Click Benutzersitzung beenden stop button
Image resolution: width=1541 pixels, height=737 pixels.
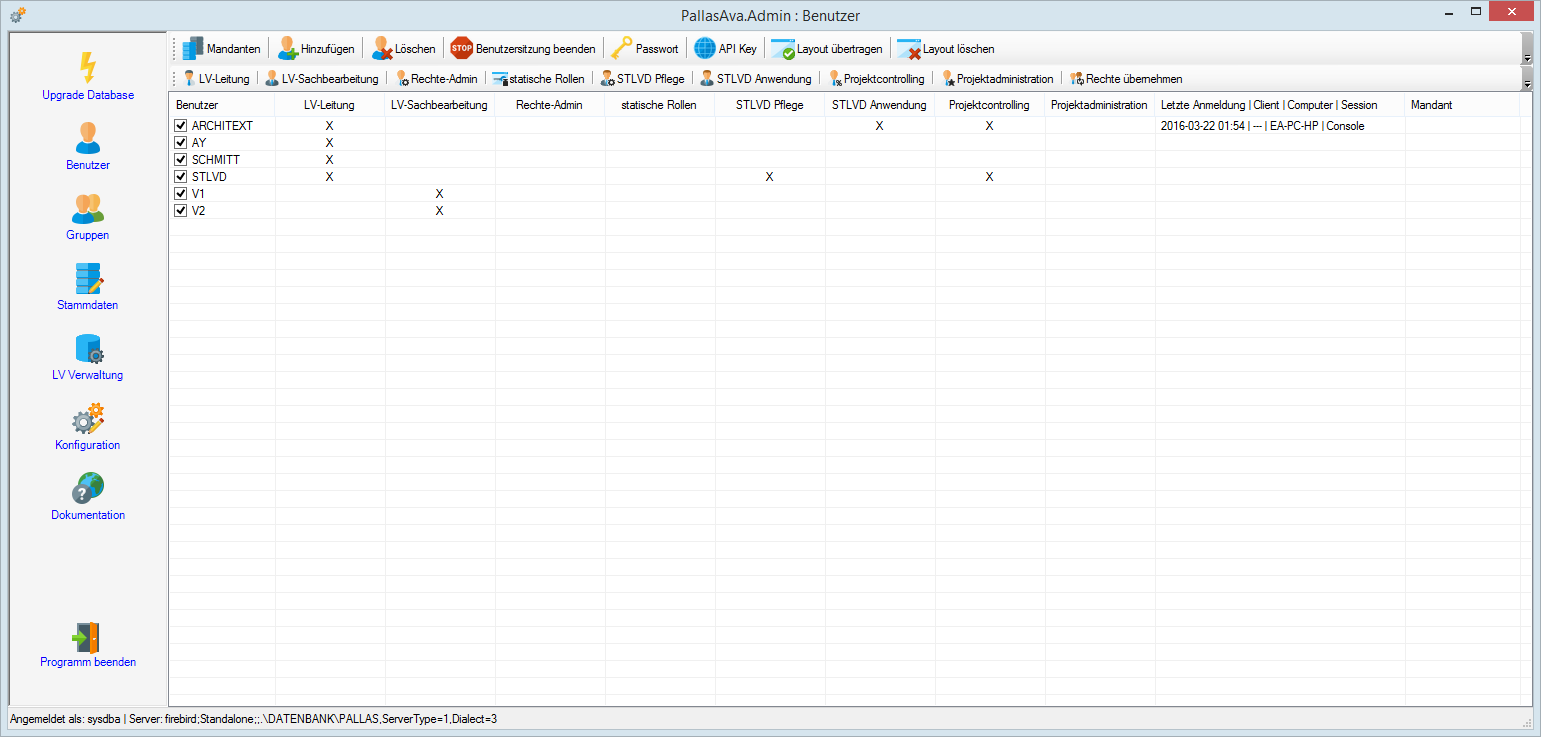tap(523, 48)
